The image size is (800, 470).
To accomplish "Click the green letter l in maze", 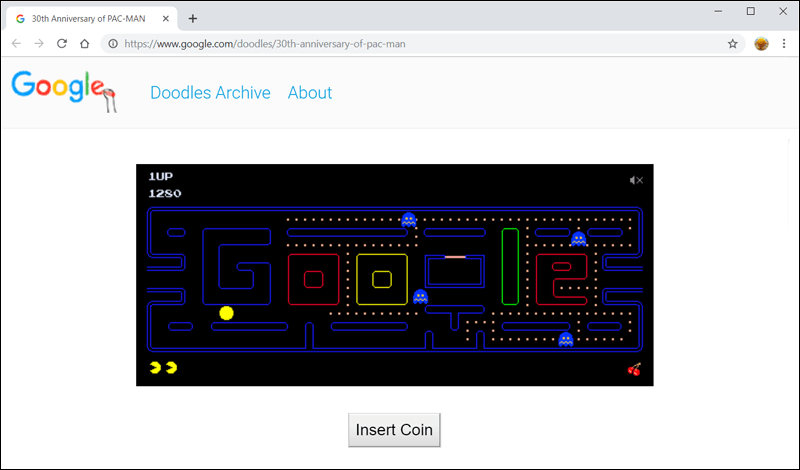I will [510, 266].
